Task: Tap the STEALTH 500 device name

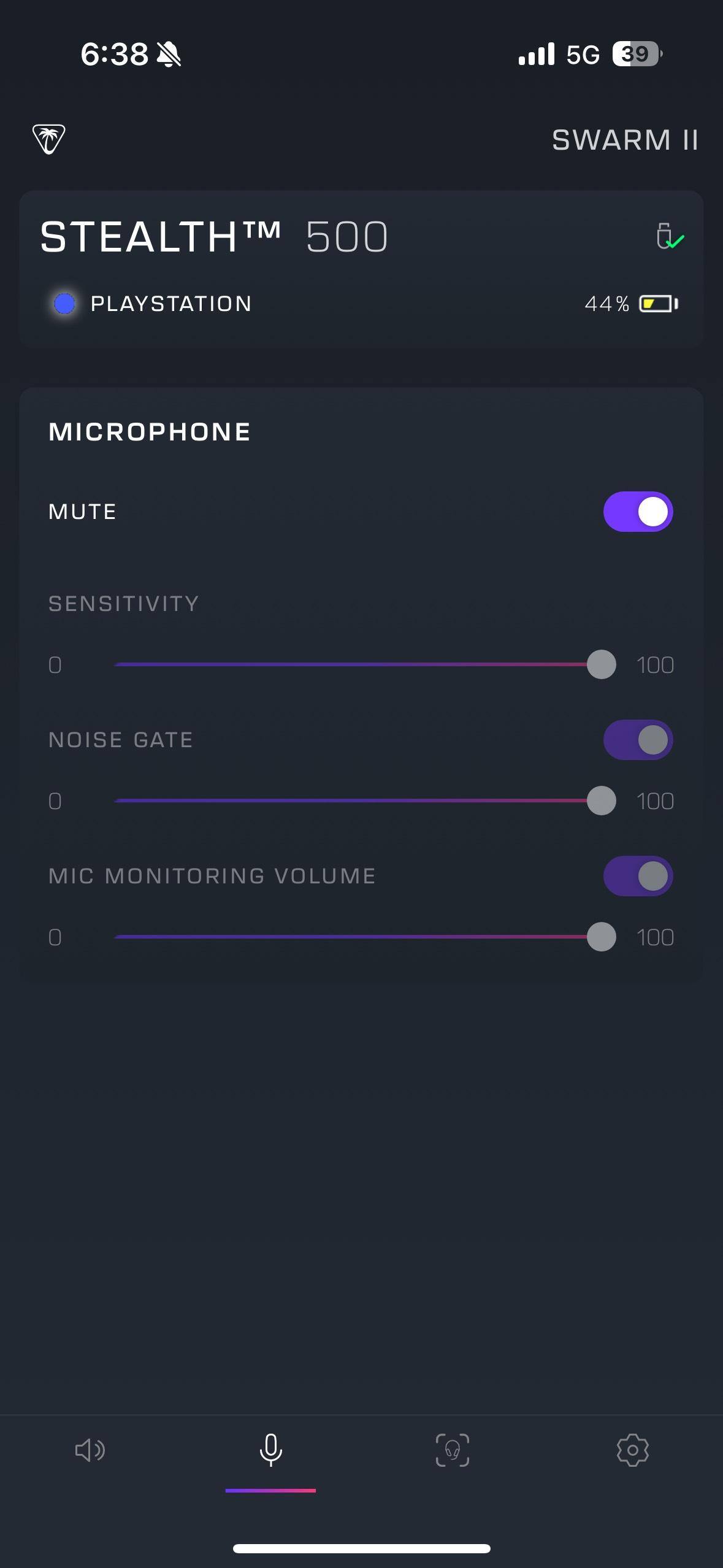Action: [x=214, y=237]
